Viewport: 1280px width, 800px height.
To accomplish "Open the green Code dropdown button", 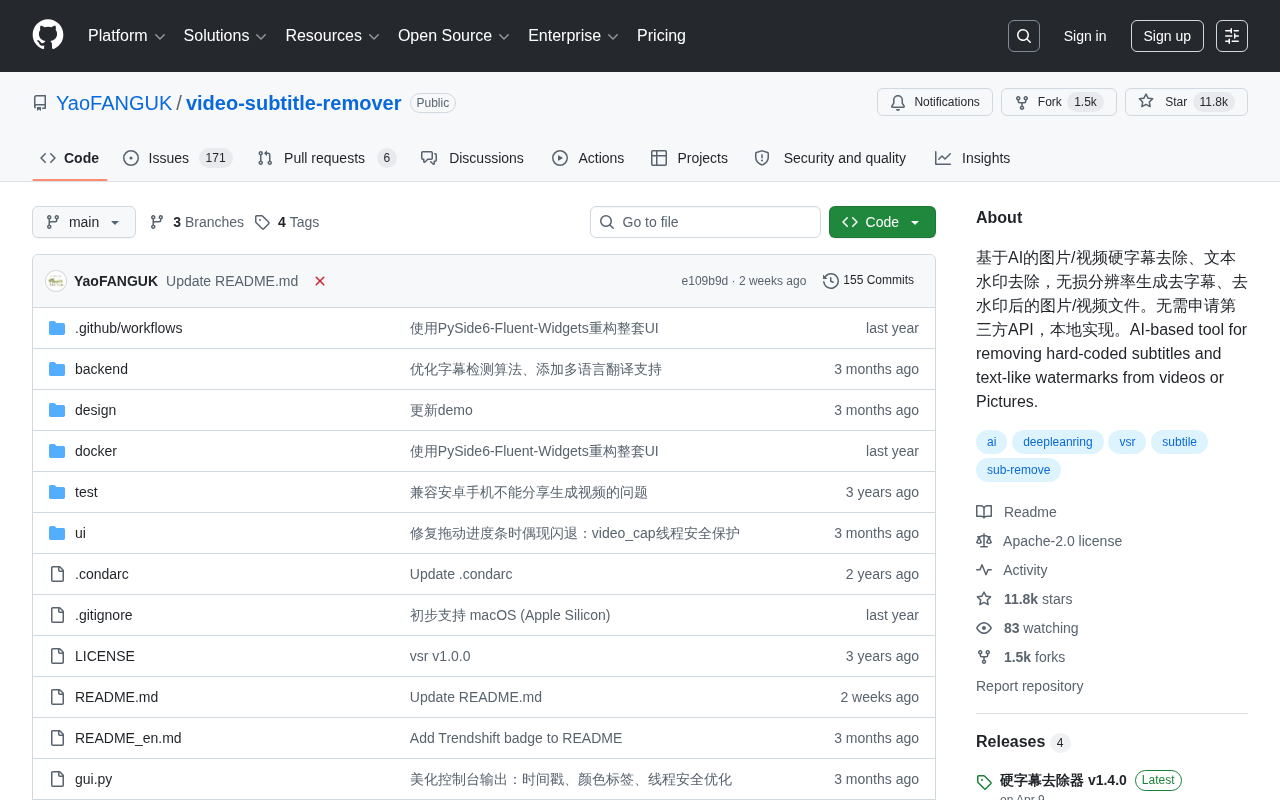I will coord(882,222).
